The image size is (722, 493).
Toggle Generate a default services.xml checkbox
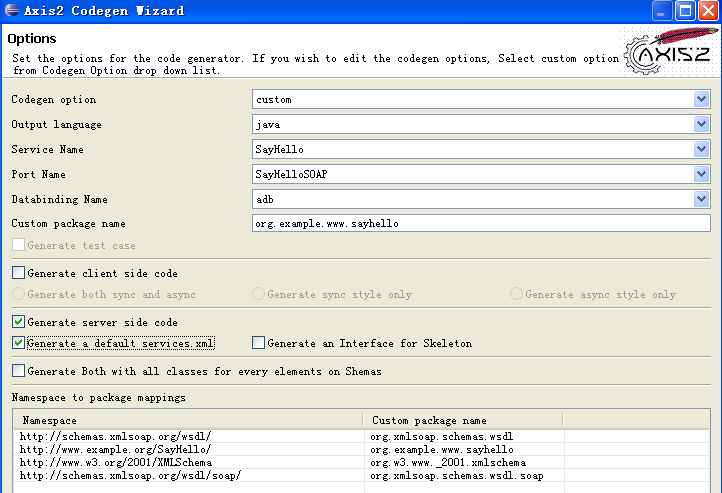[18, 343]
